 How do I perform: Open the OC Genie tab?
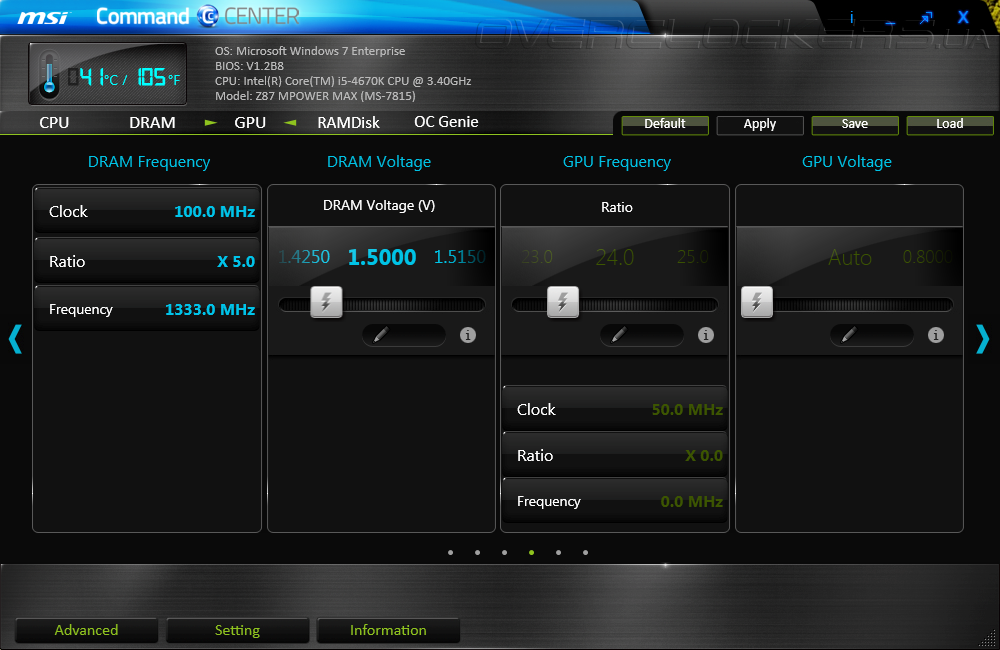(446, 122)
